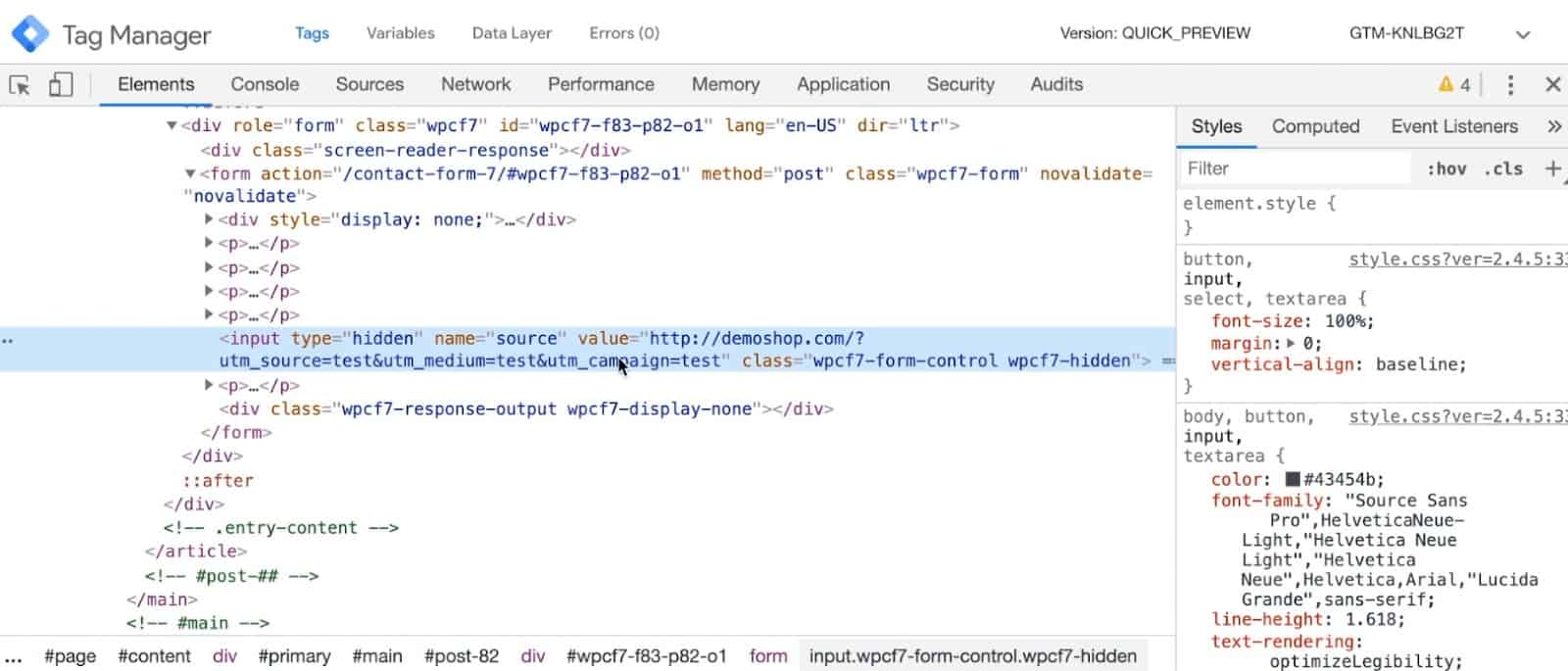Open the Computed styles tab
This screenshot has width=1568, height=671.
1315,126
